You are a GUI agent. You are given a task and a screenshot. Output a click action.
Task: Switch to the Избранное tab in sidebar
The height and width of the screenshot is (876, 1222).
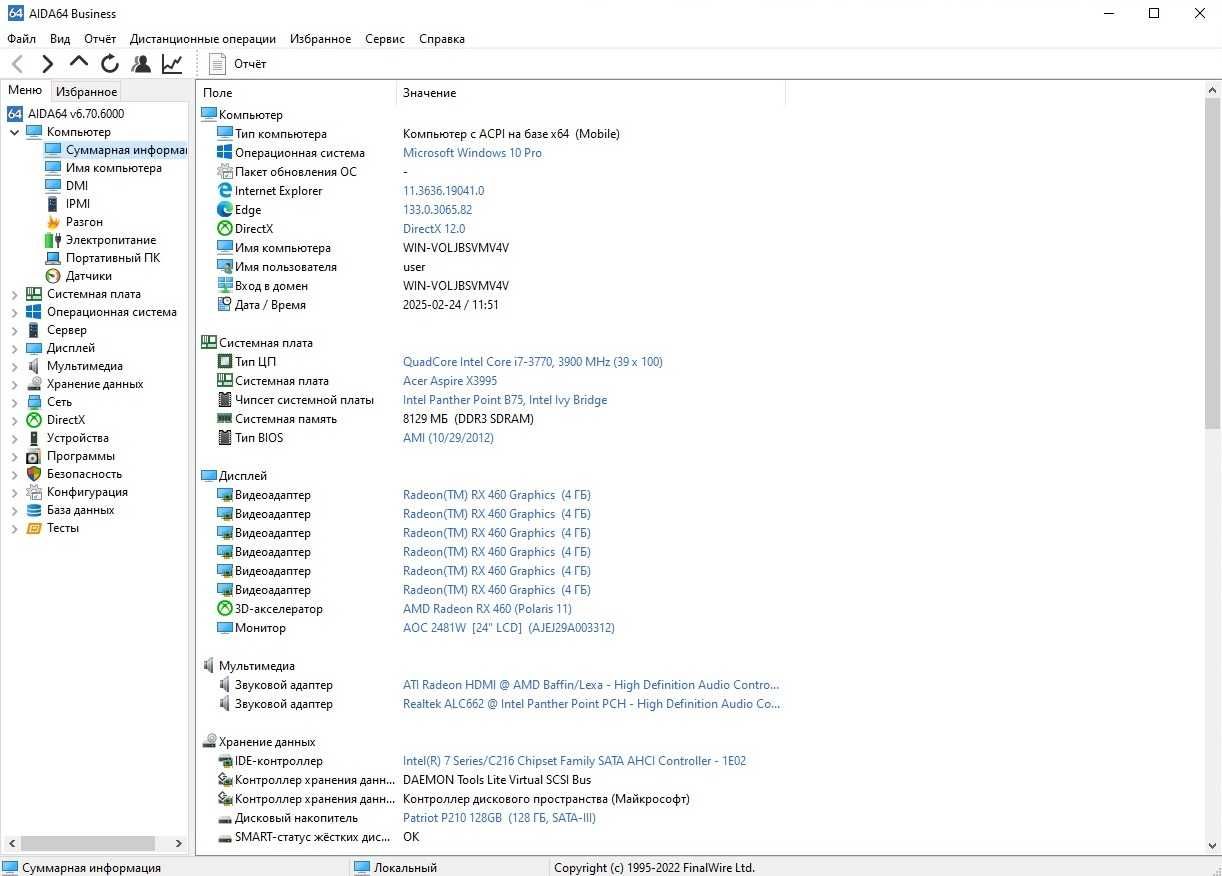87,92
